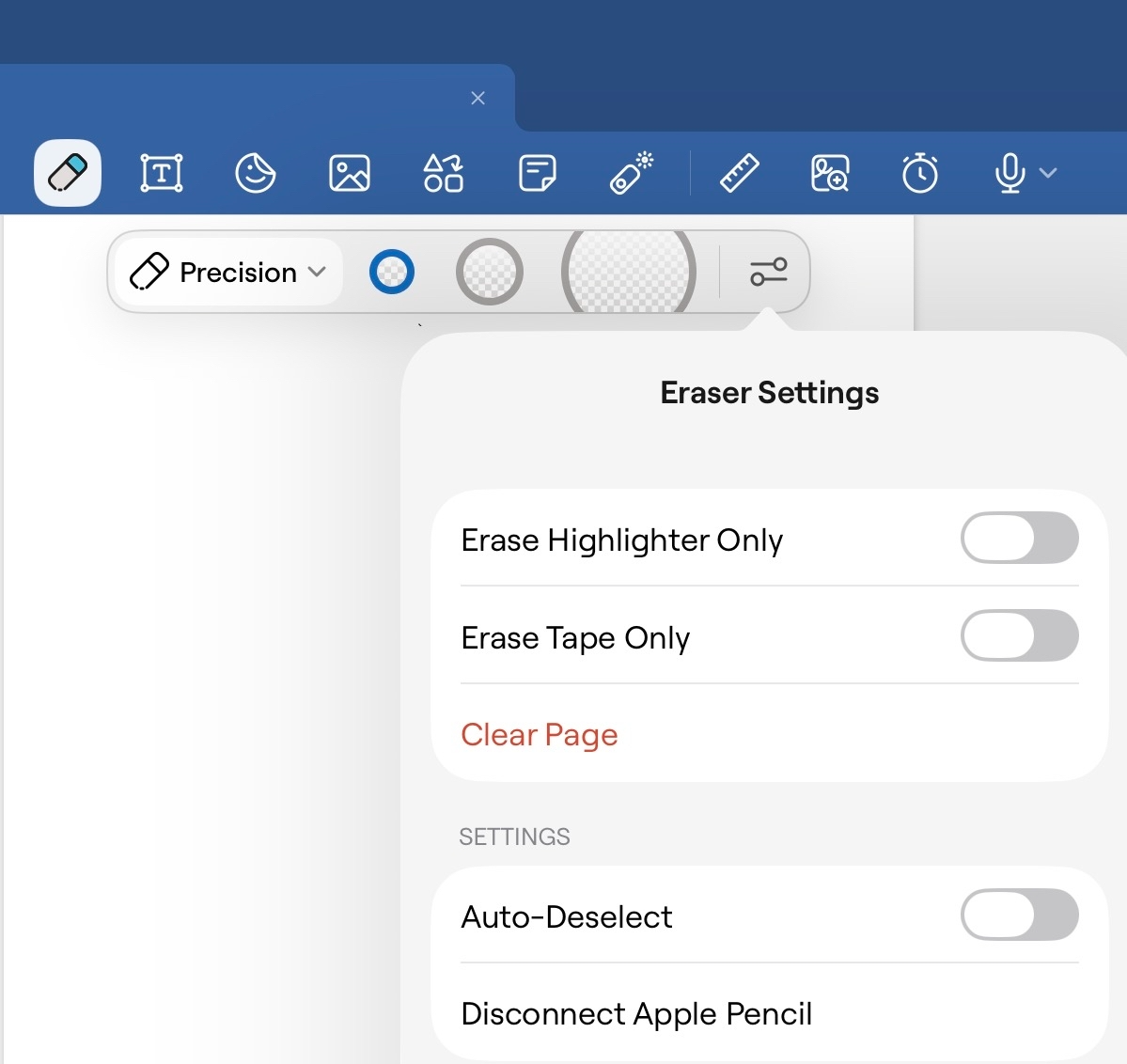The height and width of the screenshot is (1064, 1127).
Task: Select the medium eraser size
Action: click(x=490, y=272)
